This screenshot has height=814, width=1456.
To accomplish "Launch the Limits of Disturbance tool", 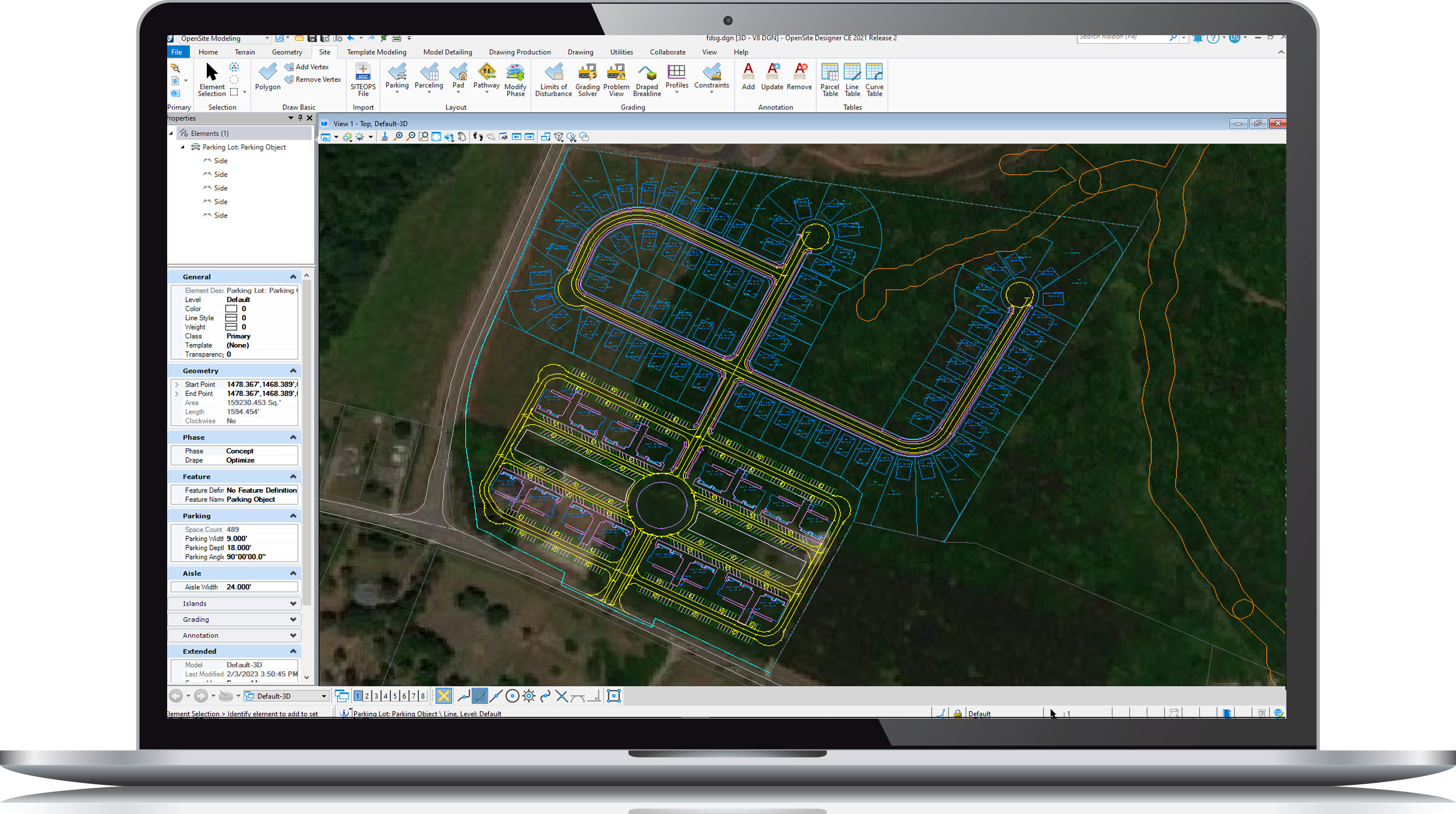I will 553,78.
